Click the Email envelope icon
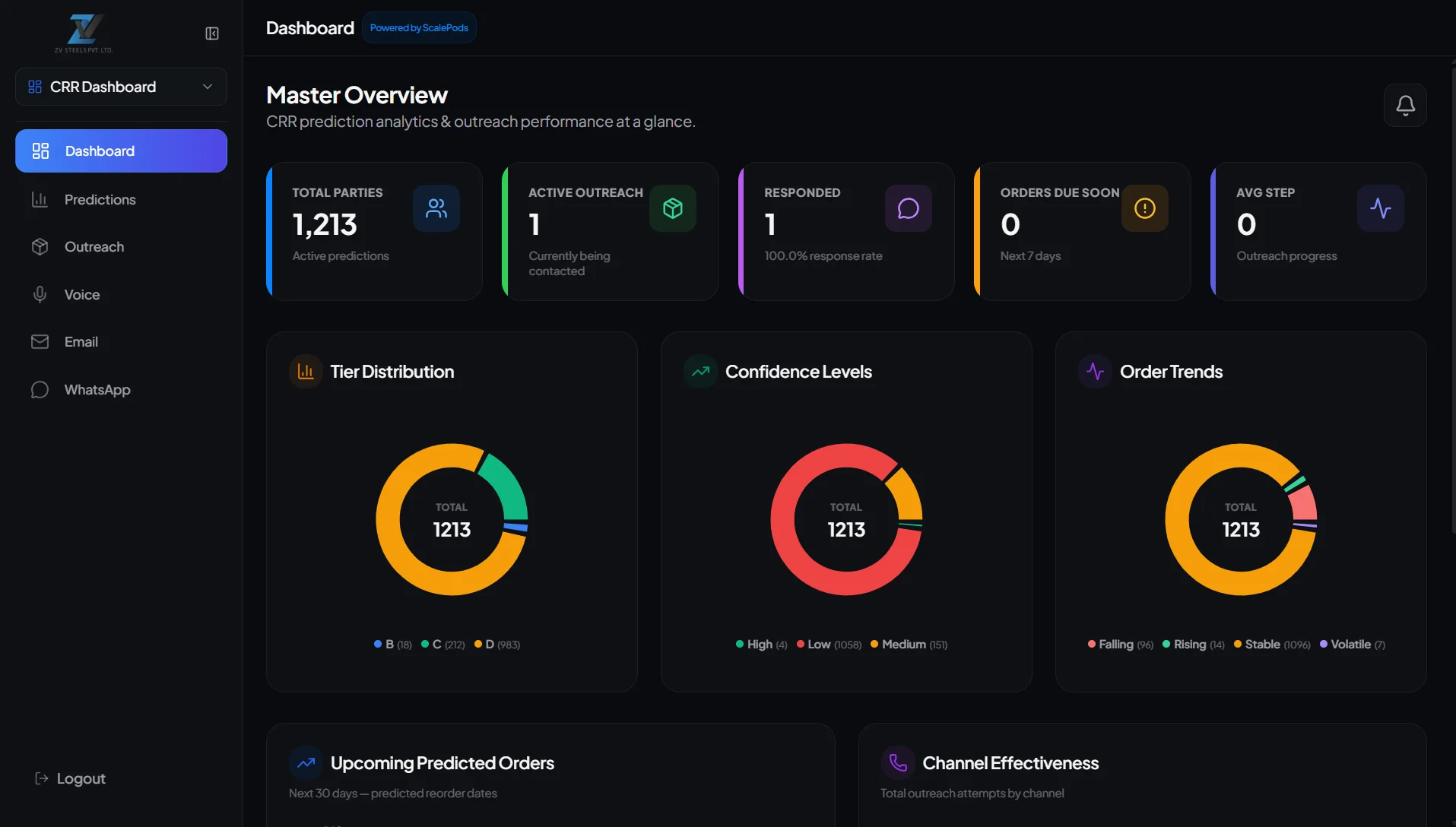The width and height of the screenshot is (1456, 827). 40,341
